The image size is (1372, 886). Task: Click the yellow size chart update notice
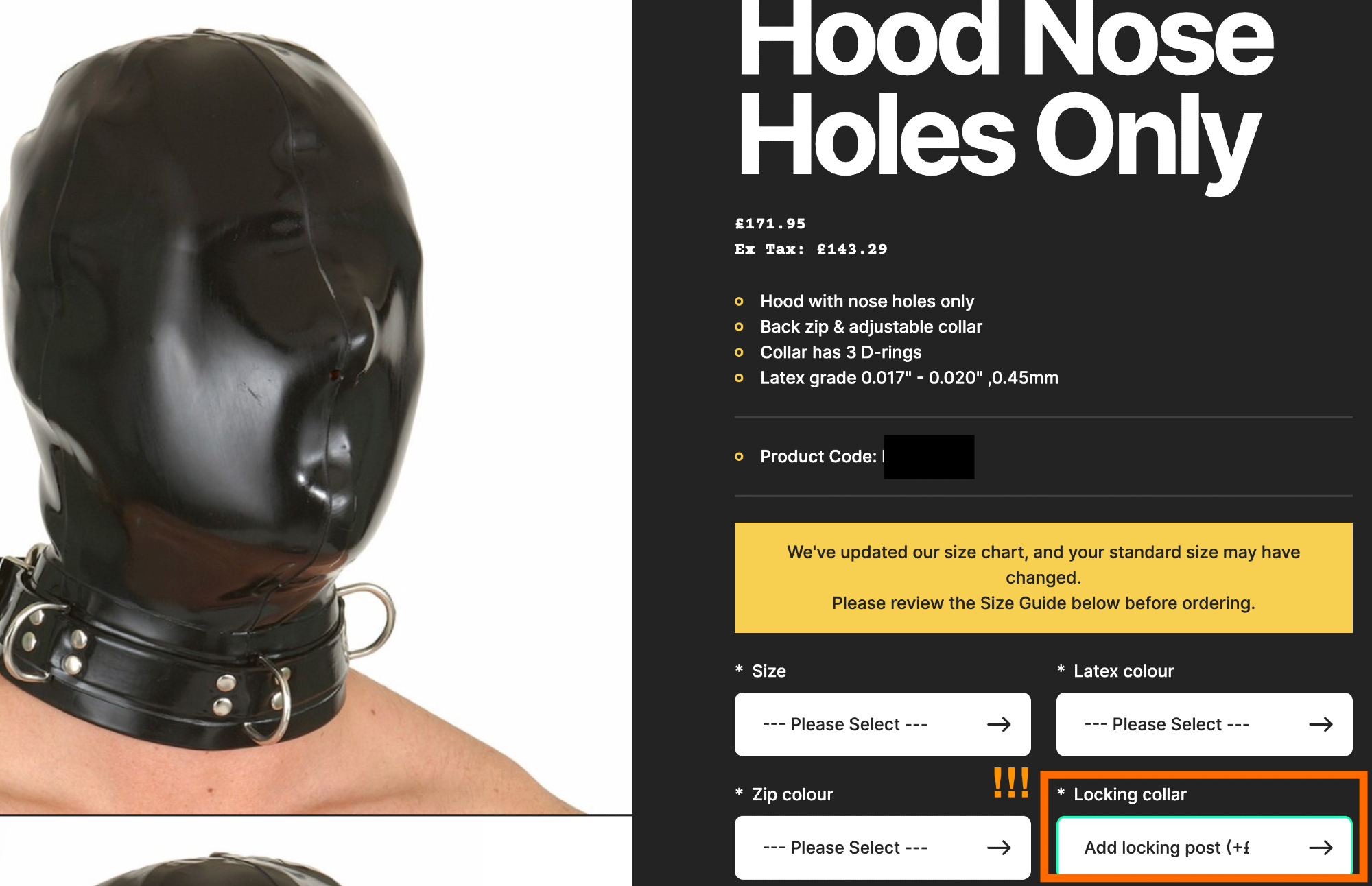tap(1043, 577)
